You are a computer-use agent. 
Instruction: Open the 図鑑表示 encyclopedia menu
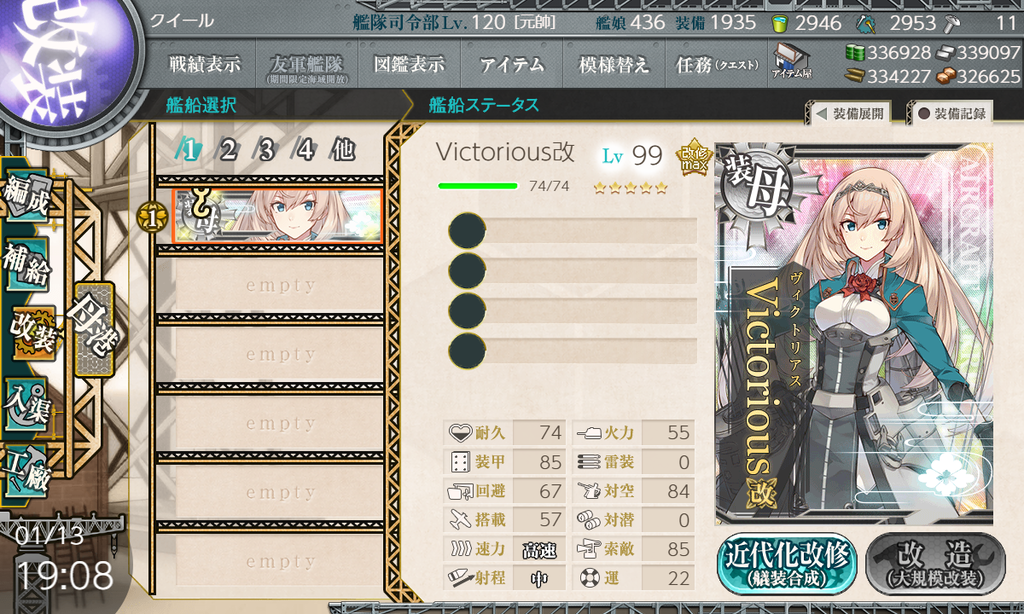409,64
